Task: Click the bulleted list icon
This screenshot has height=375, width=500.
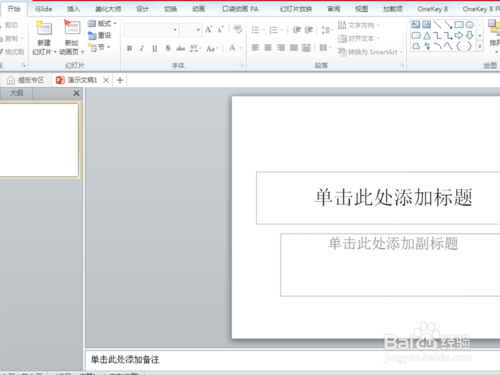Action: coord(255,30)
